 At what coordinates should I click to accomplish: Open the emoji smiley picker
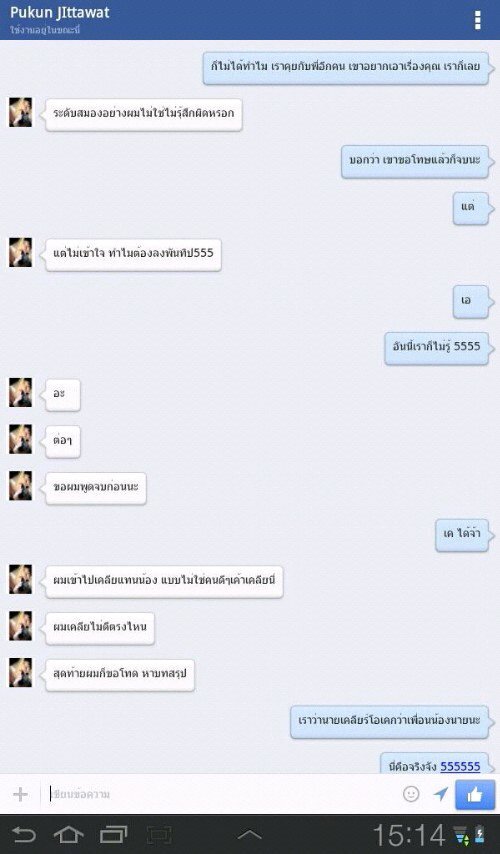[x=411, y=794]
